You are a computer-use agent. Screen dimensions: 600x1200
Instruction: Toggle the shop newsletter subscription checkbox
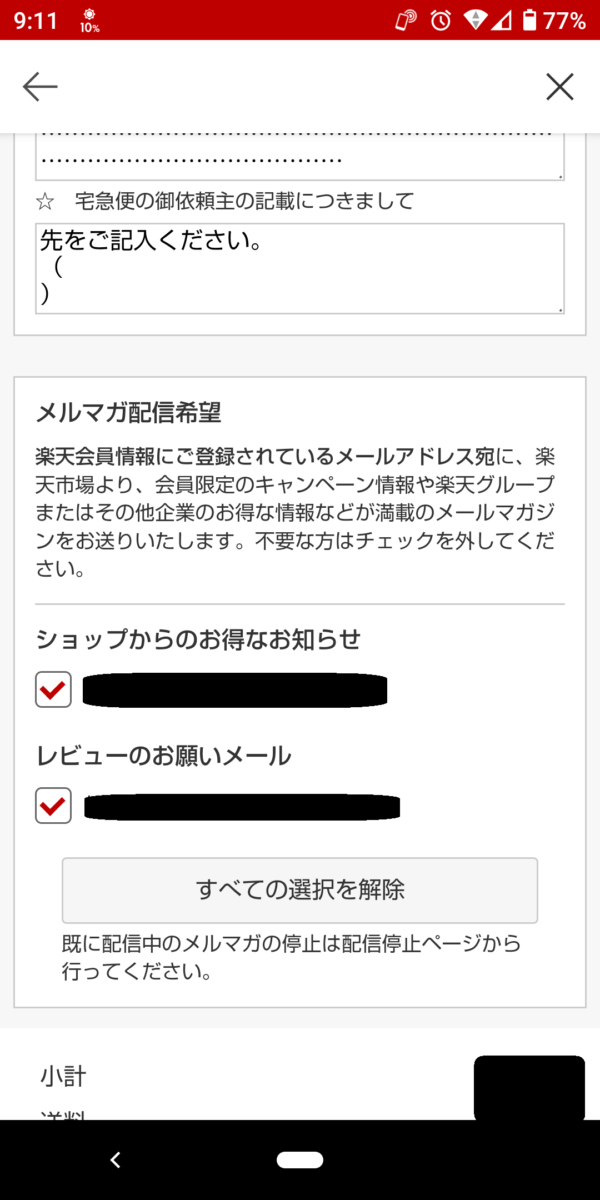(53, 690)
